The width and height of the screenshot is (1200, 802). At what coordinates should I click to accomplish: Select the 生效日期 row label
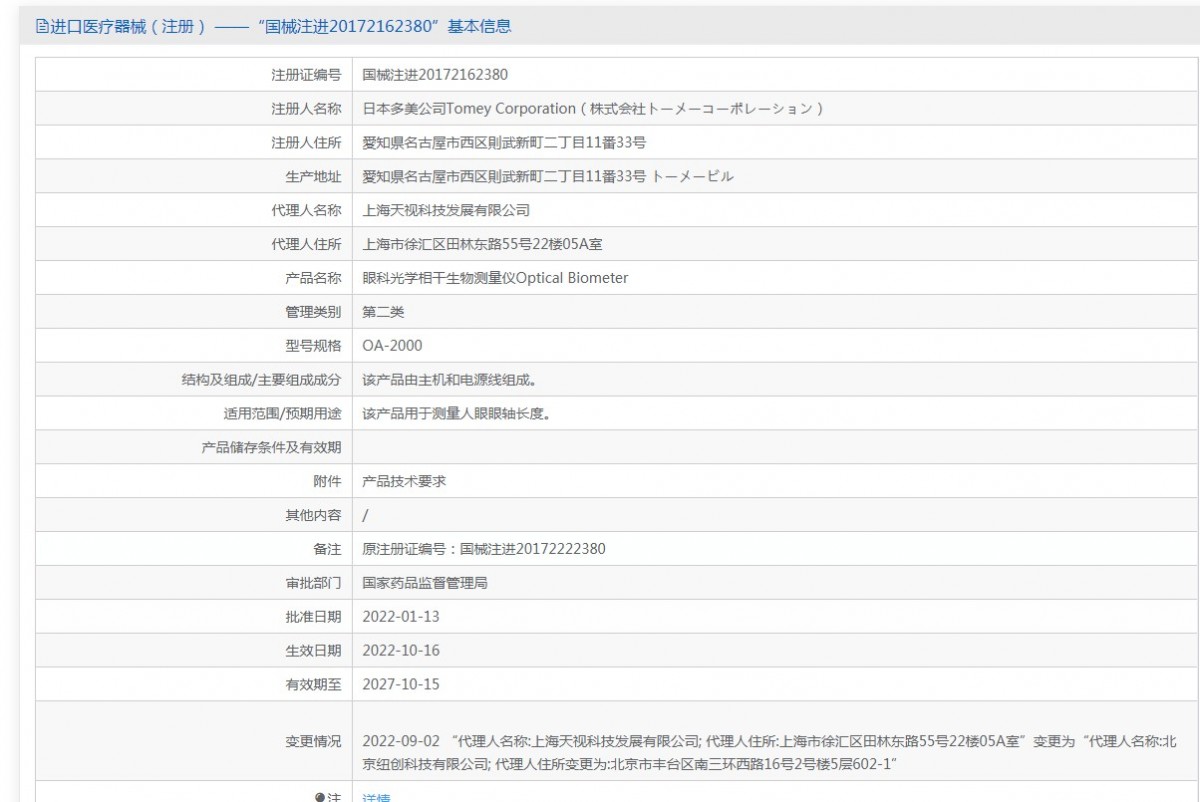point(313,651)
